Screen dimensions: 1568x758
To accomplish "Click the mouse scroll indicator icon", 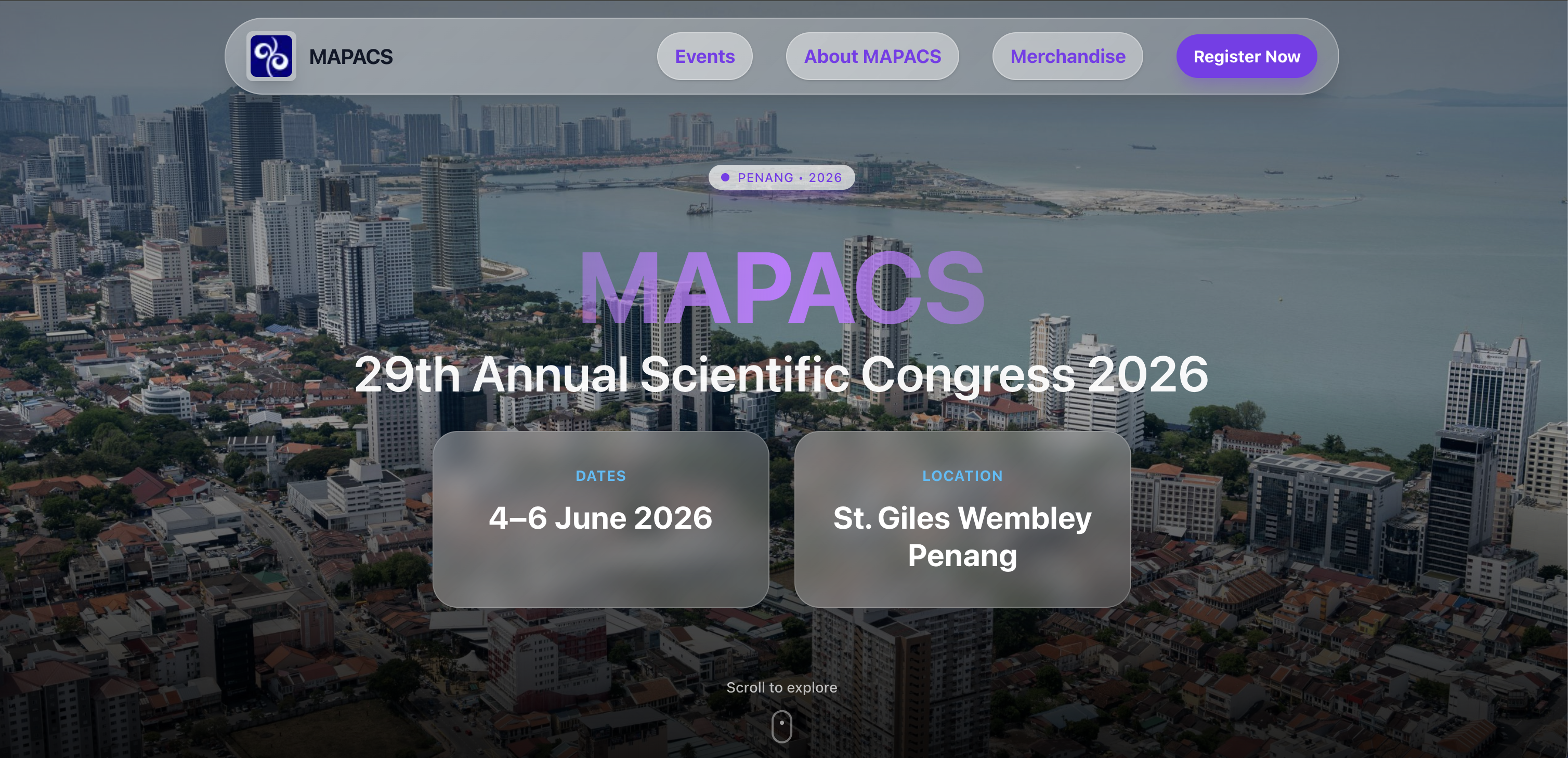I will click(x=781, y=726).
